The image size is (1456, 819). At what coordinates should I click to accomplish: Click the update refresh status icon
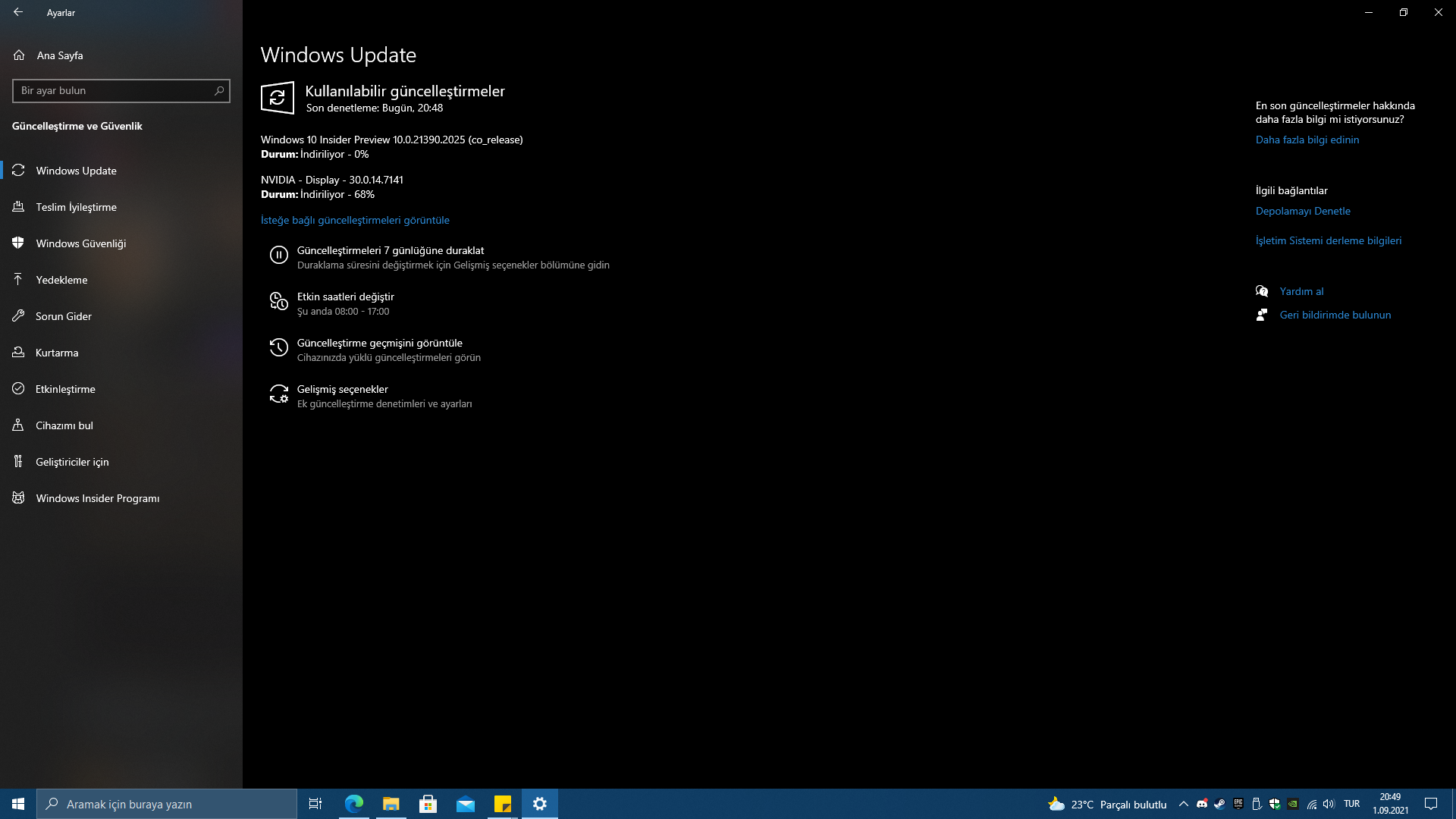278,98
